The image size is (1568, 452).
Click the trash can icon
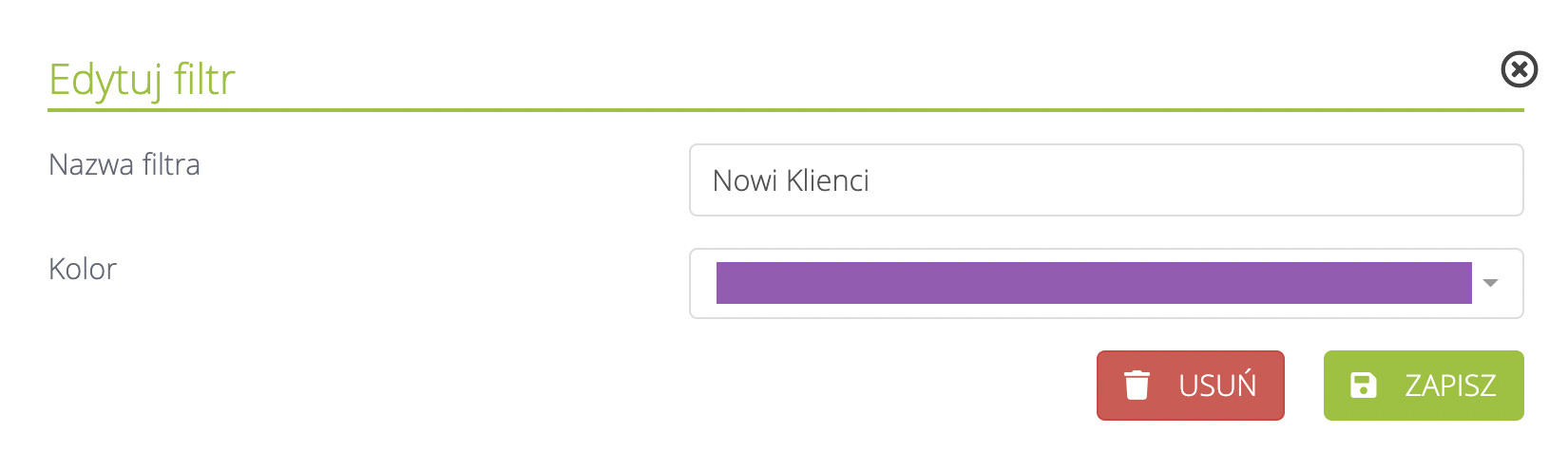click(1137, 386)
